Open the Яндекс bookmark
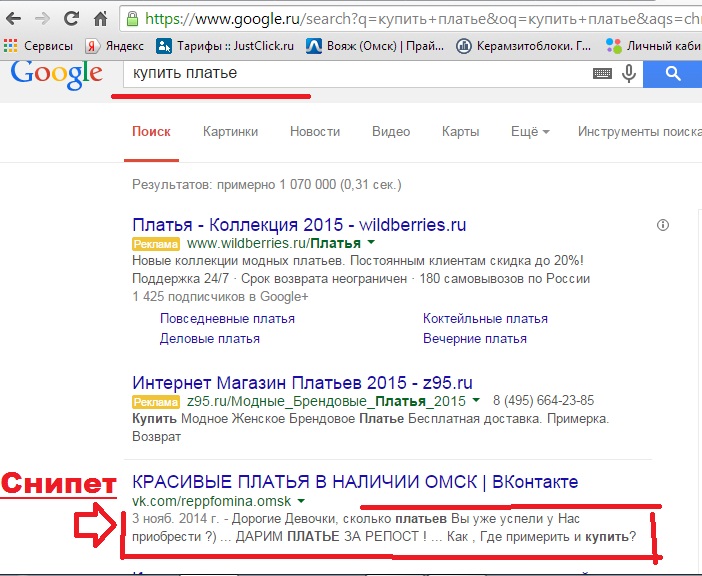The image size is (702, 576). point(114,46)
